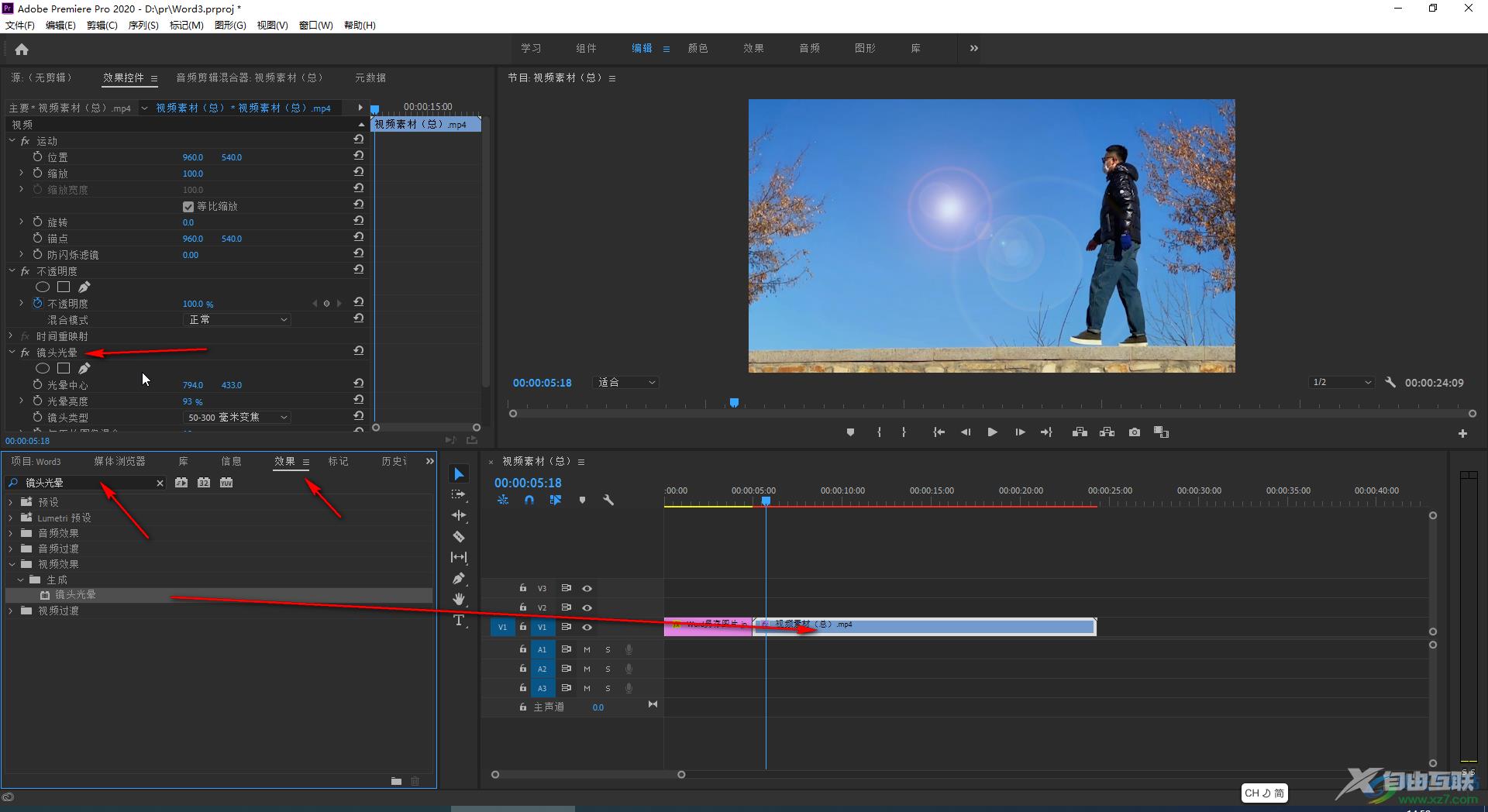Select the Pen tool in tools panel

tap(459, 578)
